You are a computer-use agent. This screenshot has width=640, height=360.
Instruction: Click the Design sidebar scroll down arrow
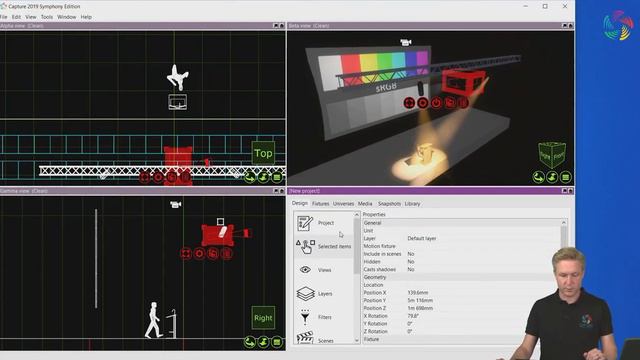tap(357, 340)
